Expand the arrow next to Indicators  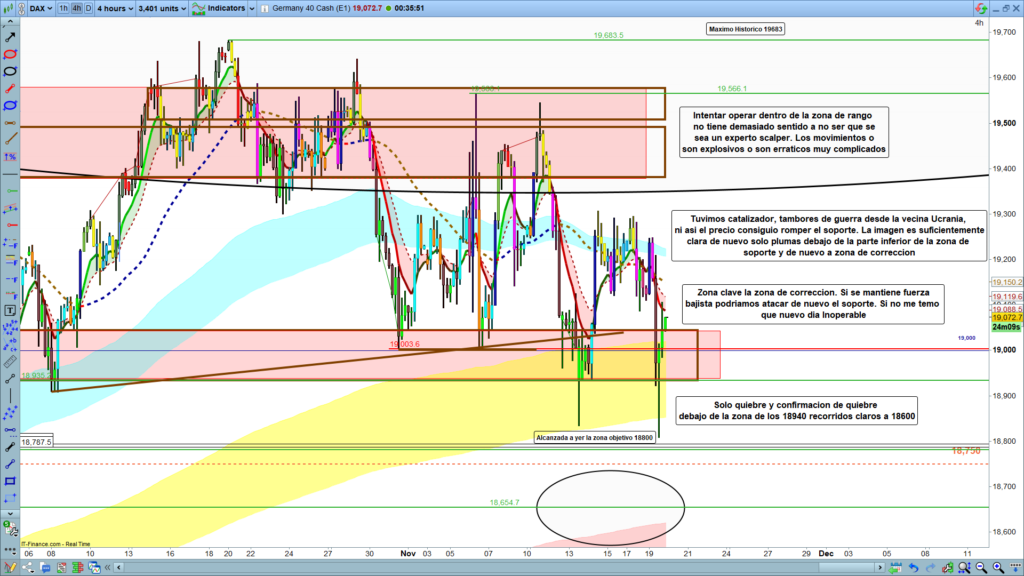coord(250,8)
